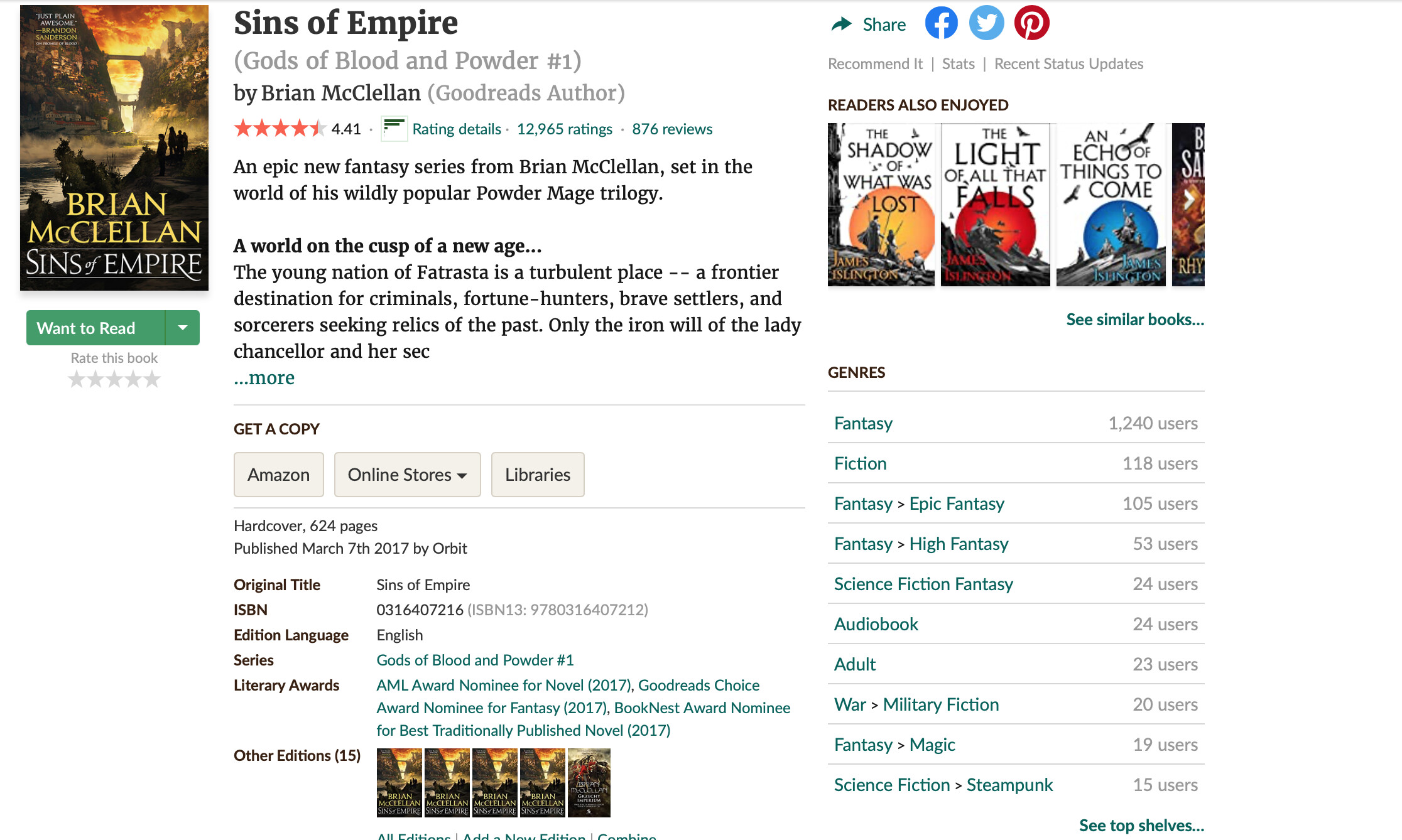Open the Want to Read shelf dropdown arrow

click(183, 328)
